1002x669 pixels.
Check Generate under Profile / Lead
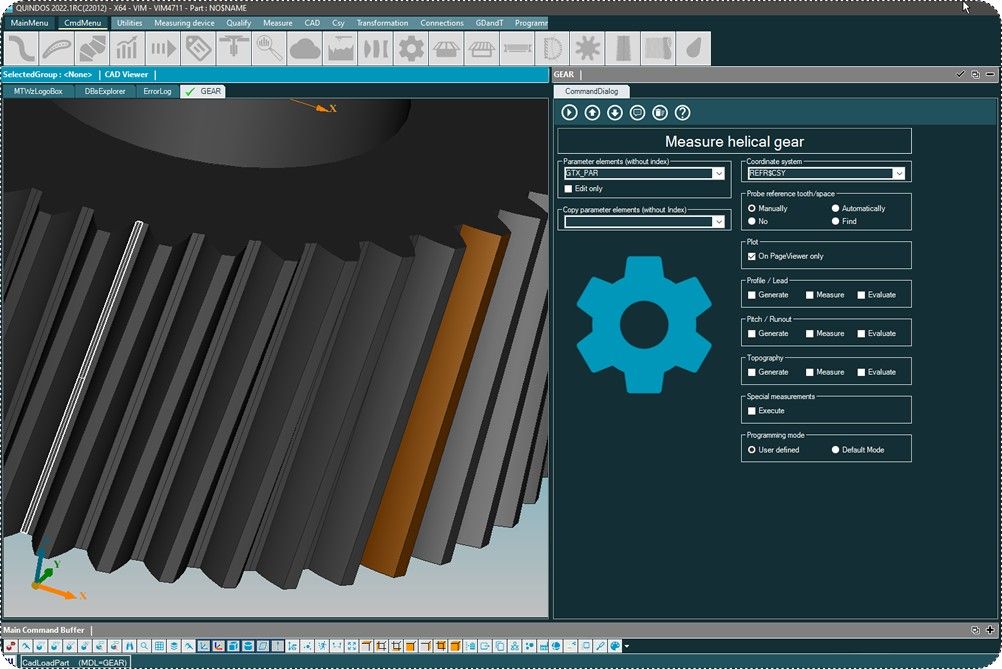752,295
